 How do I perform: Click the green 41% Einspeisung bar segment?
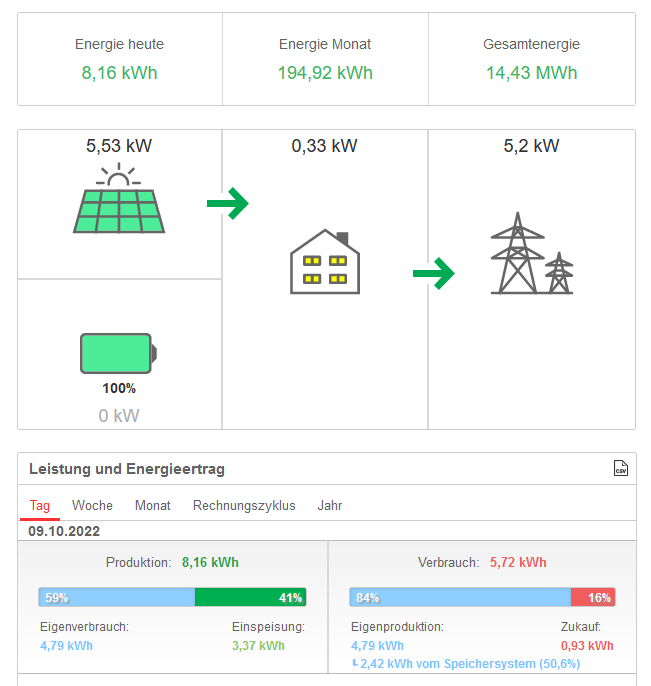[x=250, y=598]
